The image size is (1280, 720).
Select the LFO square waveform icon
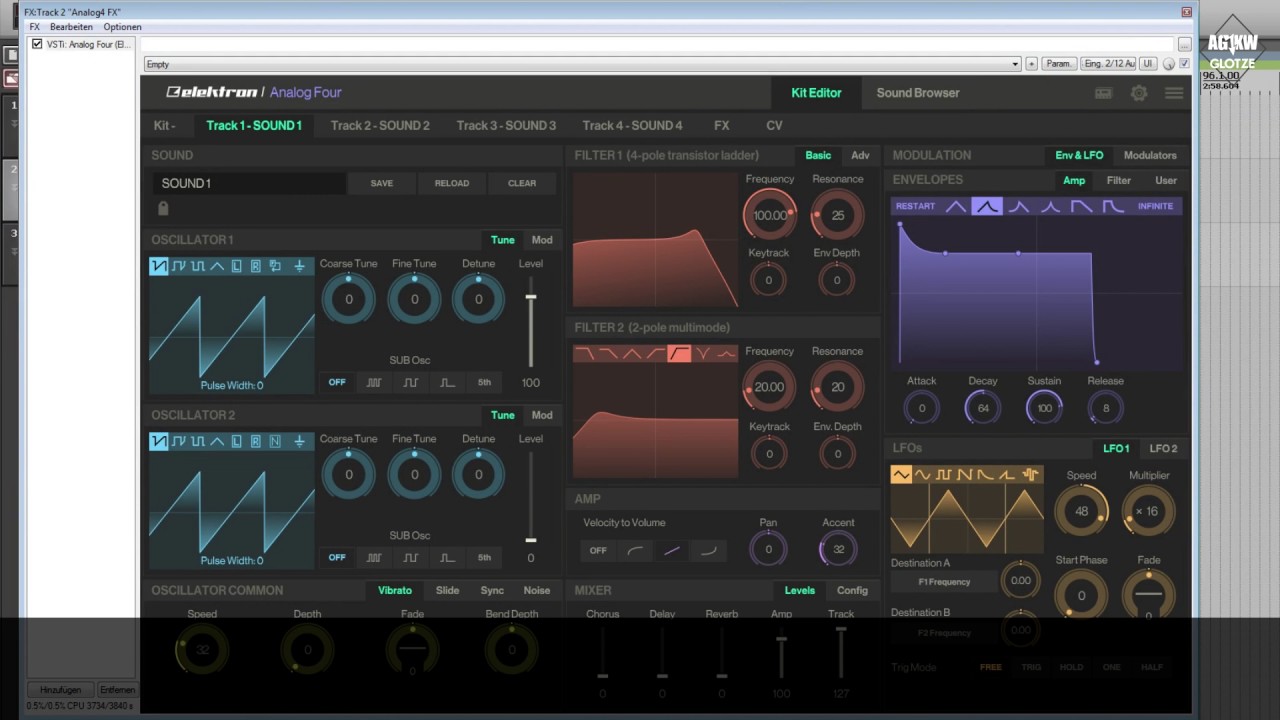[943, 475]
